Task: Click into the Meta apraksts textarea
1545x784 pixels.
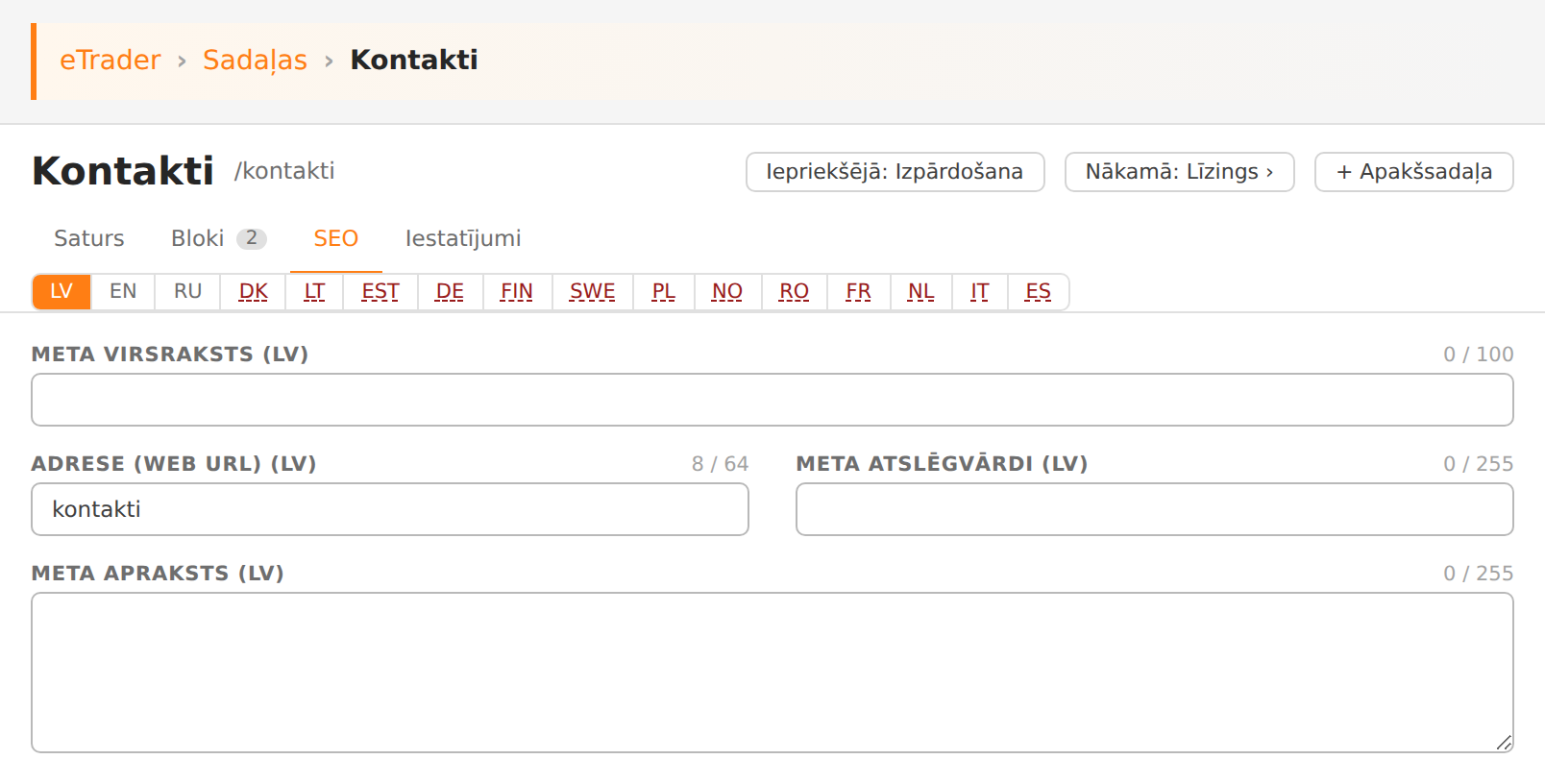Action: point(772,673)
